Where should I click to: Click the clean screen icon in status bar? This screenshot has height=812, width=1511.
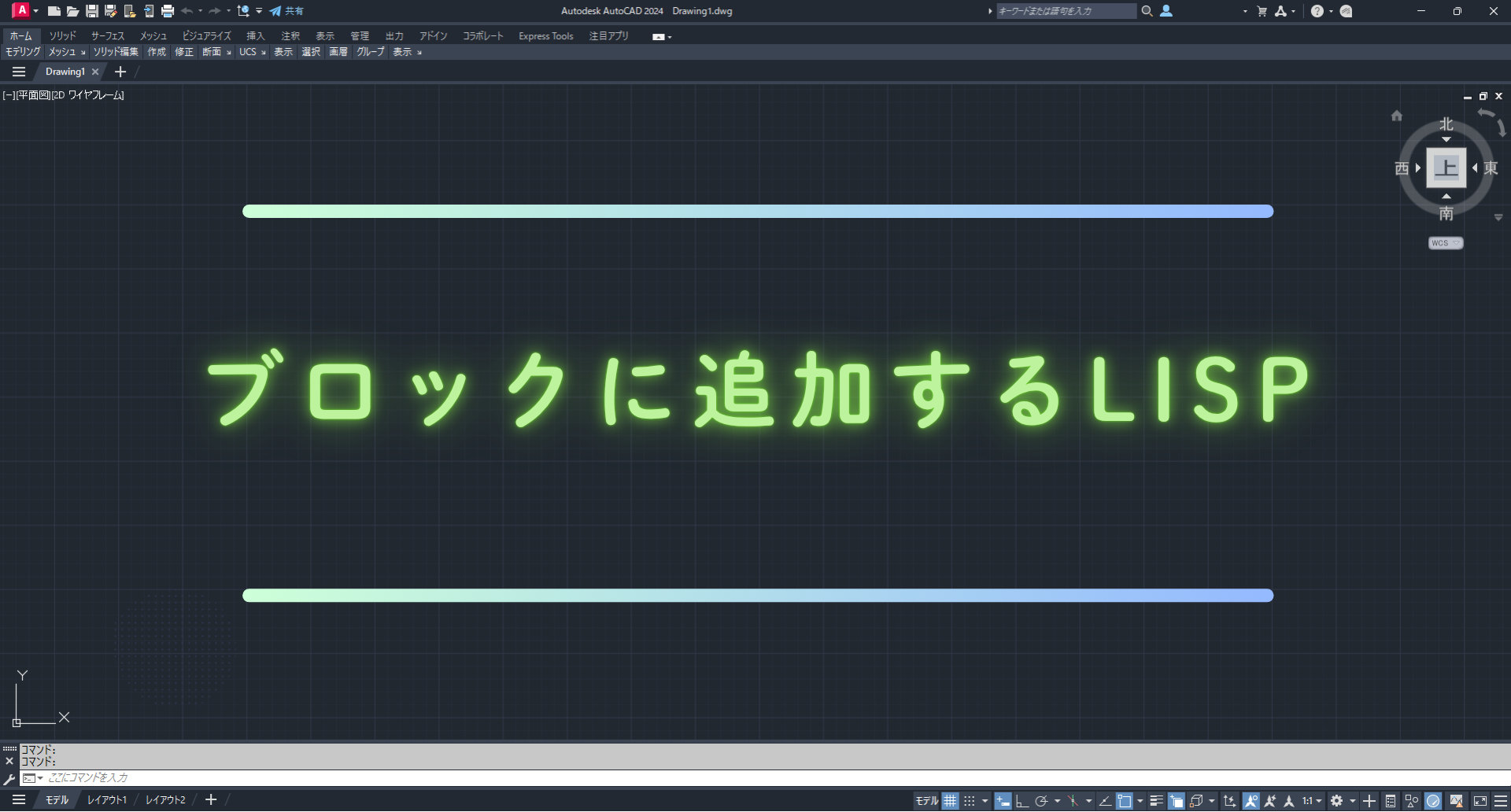coord(1480,801)
